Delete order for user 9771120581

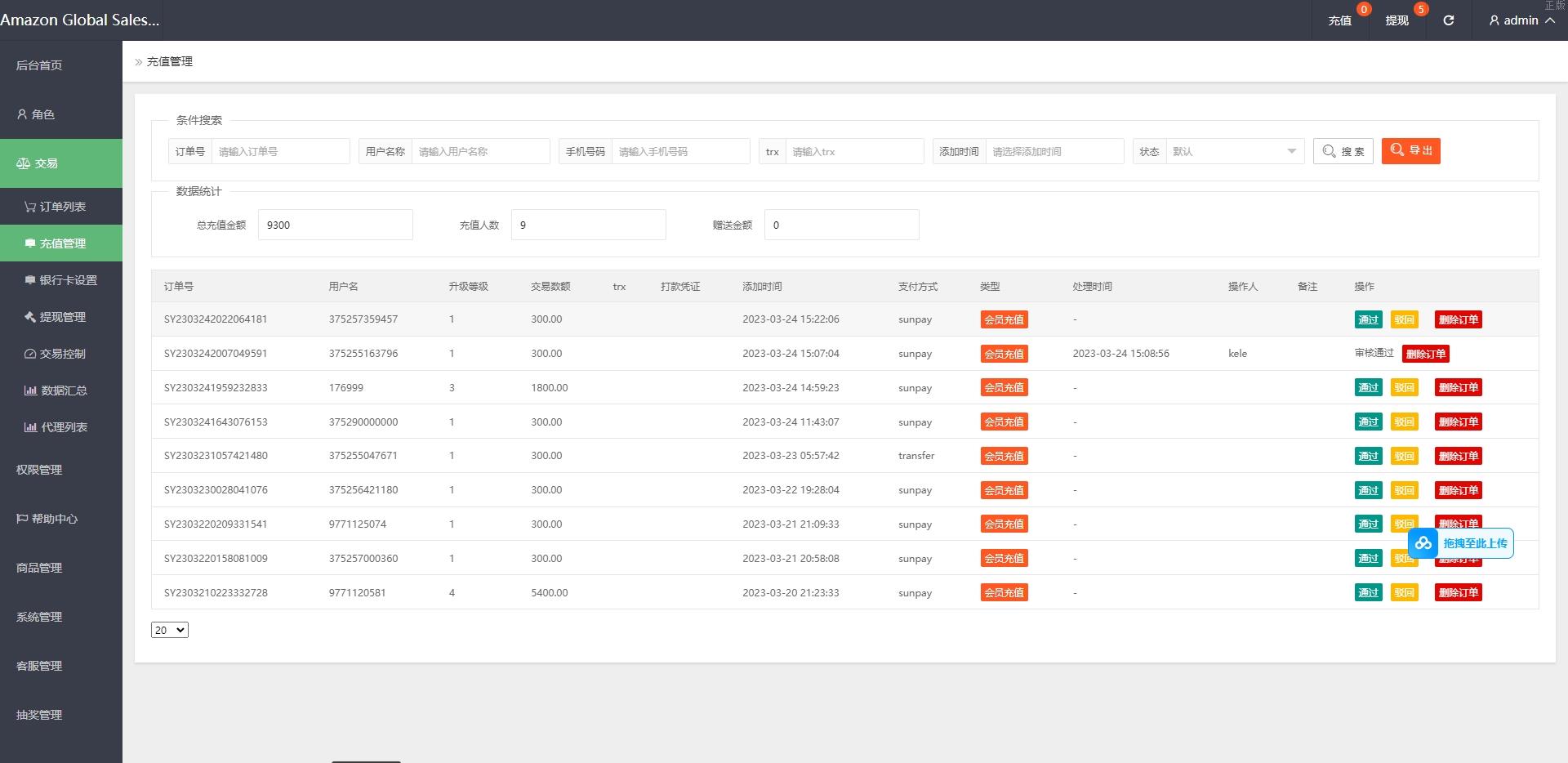click(1458, 592)
